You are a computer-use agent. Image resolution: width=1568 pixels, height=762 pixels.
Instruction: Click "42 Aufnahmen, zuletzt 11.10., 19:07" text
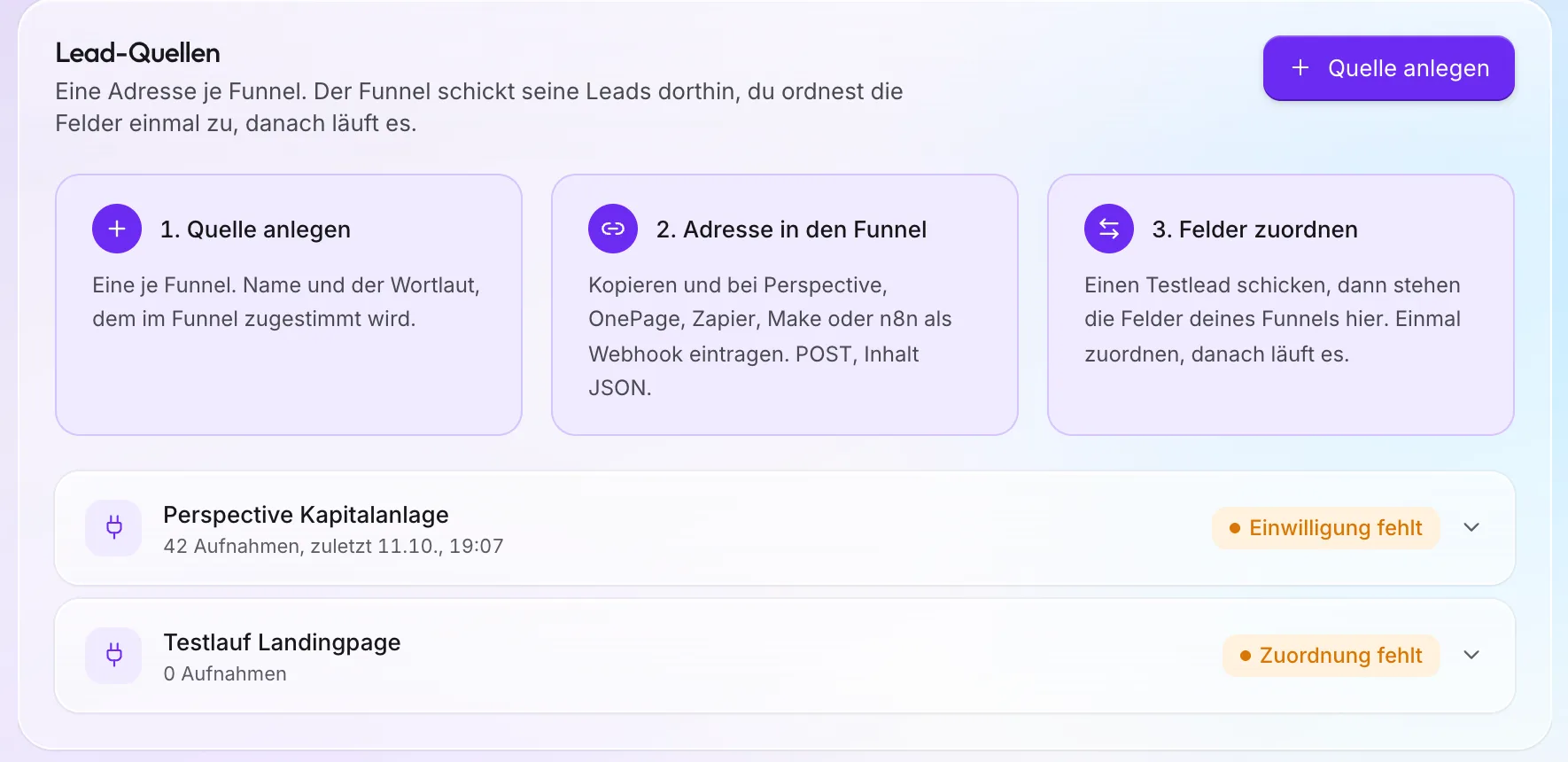(333, 546)
